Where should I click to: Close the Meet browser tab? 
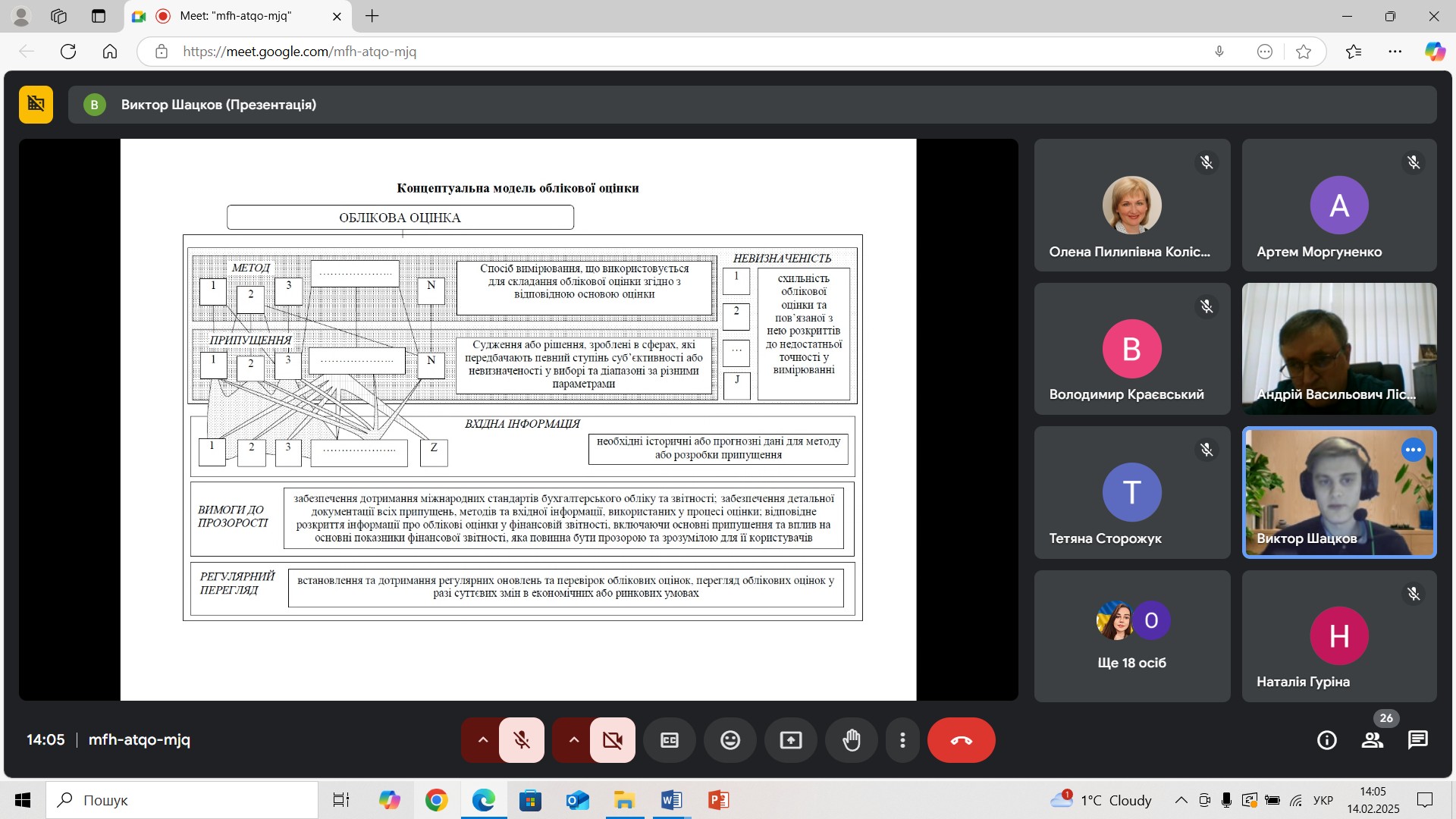coord(337,16)
